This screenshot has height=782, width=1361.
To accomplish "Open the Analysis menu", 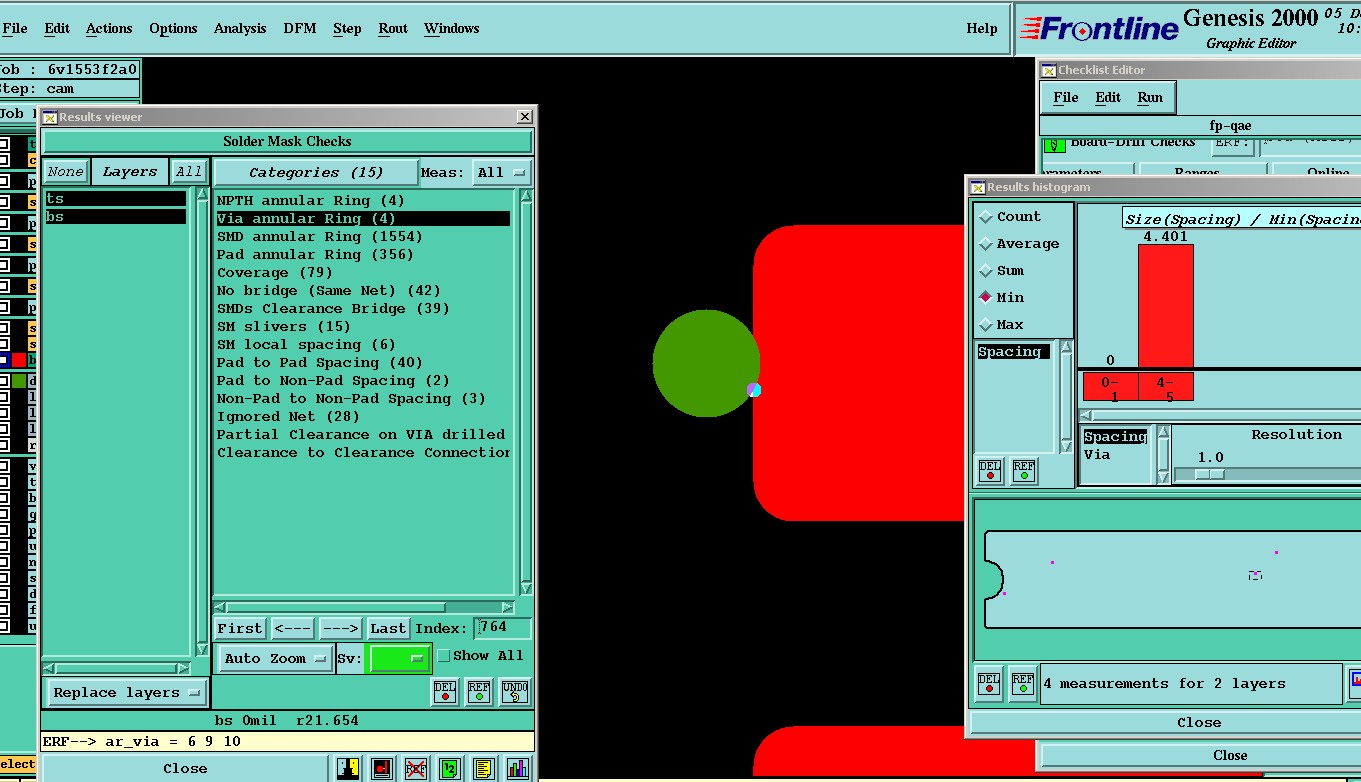I will pos(240,28).
